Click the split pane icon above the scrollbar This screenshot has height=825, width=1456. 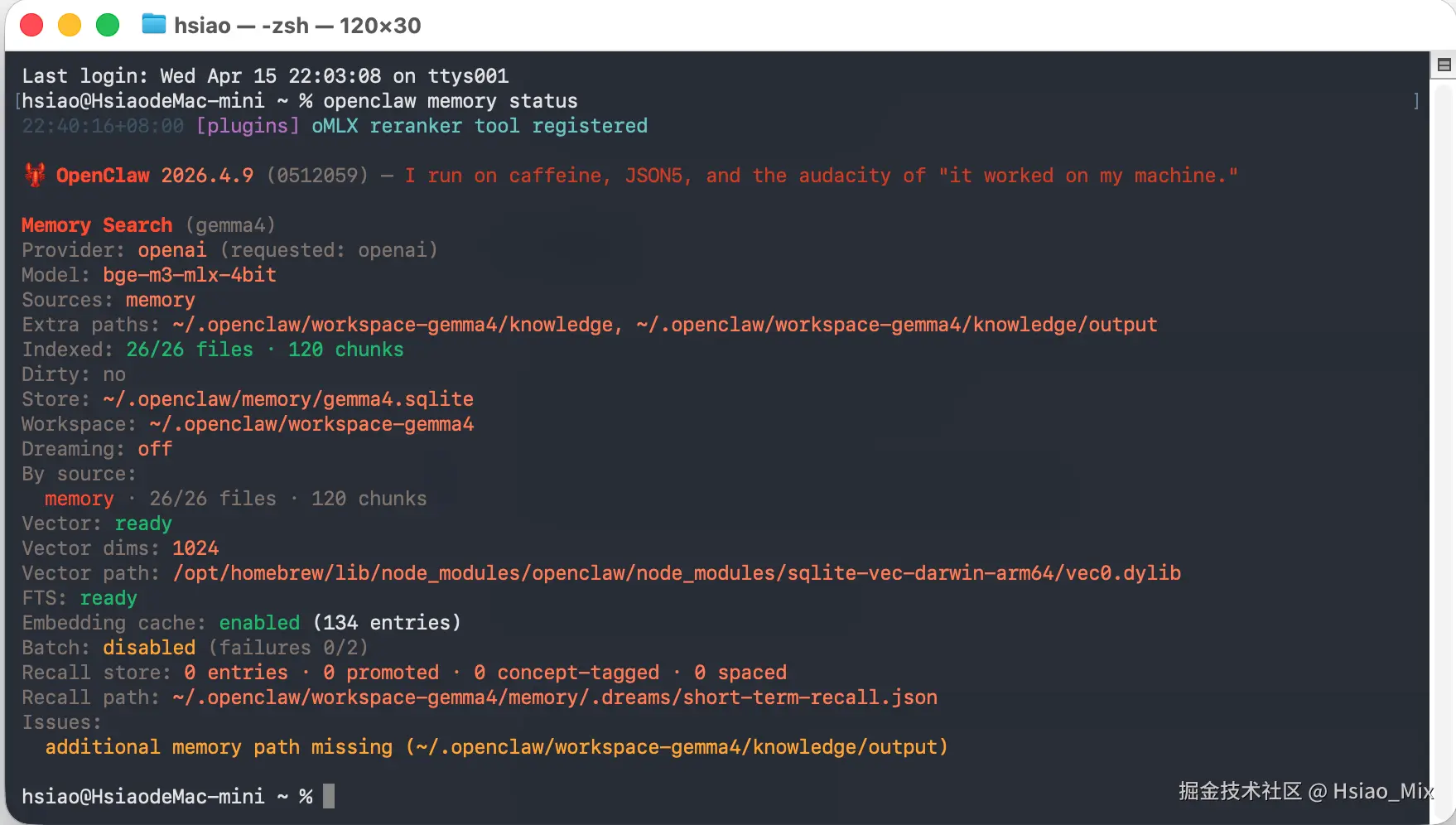pos(1444,65)
